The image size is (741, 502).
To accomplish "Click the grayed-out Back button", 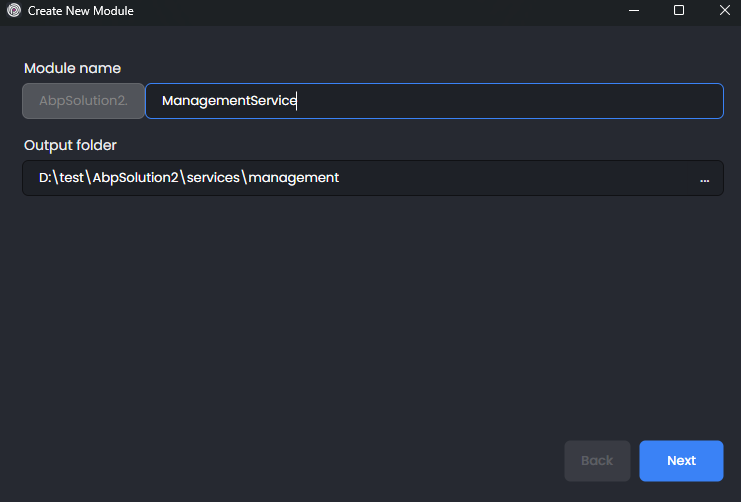I will [597, 461].
